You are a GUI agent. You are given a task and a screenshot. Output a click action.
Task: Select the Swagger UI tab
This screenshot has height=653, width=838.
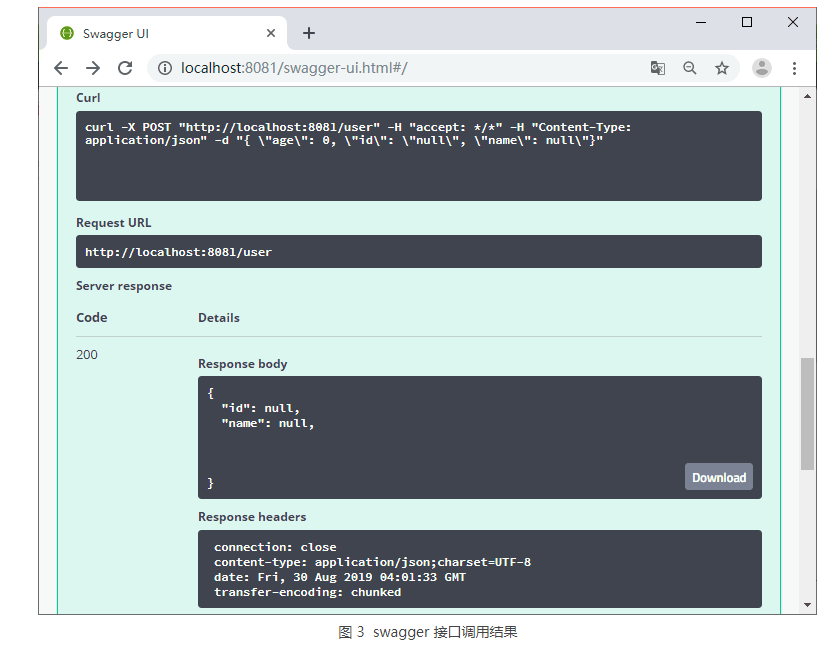click(167, 33)
